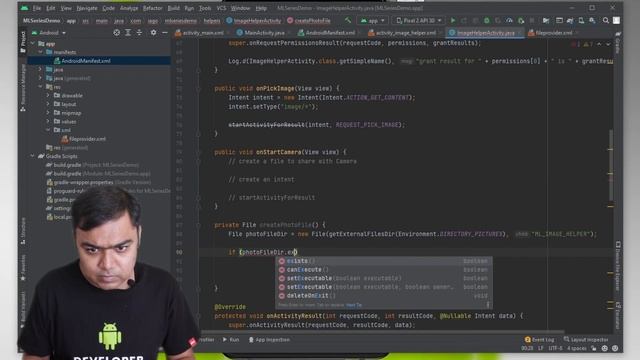640x360 pixels.
Task: Open Favorites tool window side tab
Action: click(23, 267)
